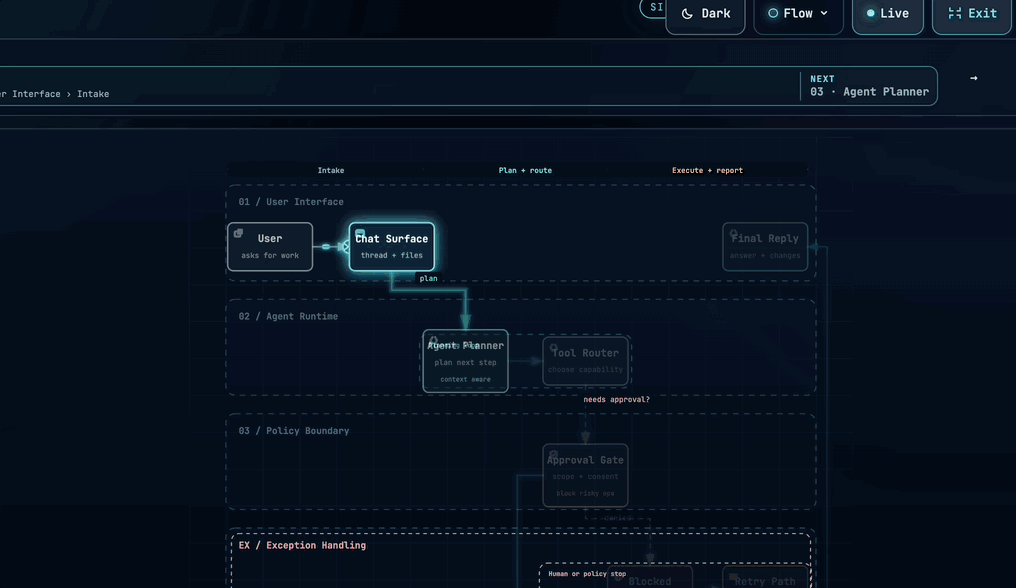Viewport: 1016px width, 588px height.
Task: Go to next step 03 Agent Planner
Action: tap(869, 86)
